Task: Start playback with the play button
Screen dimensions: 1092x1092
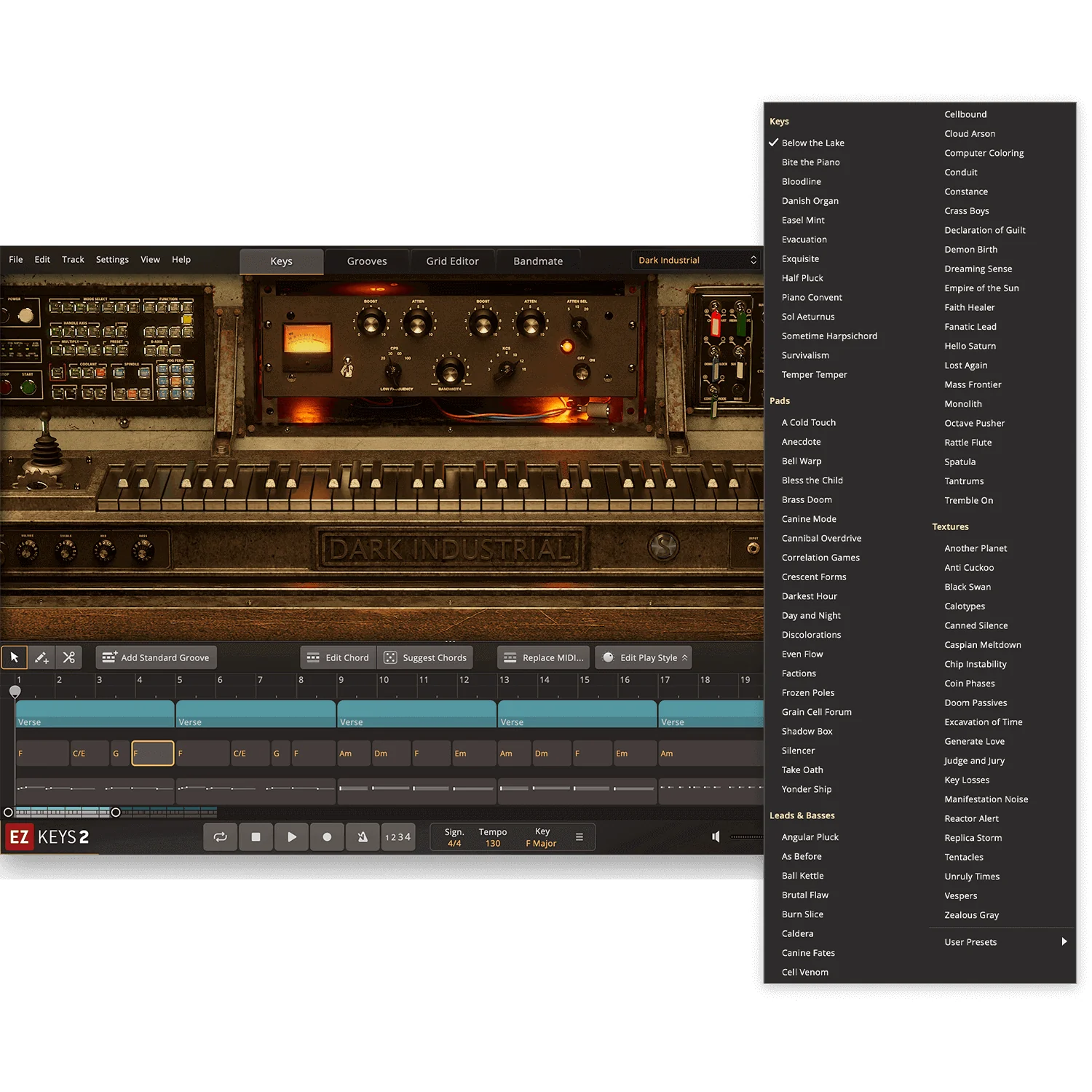Action: tap(291, 837)
